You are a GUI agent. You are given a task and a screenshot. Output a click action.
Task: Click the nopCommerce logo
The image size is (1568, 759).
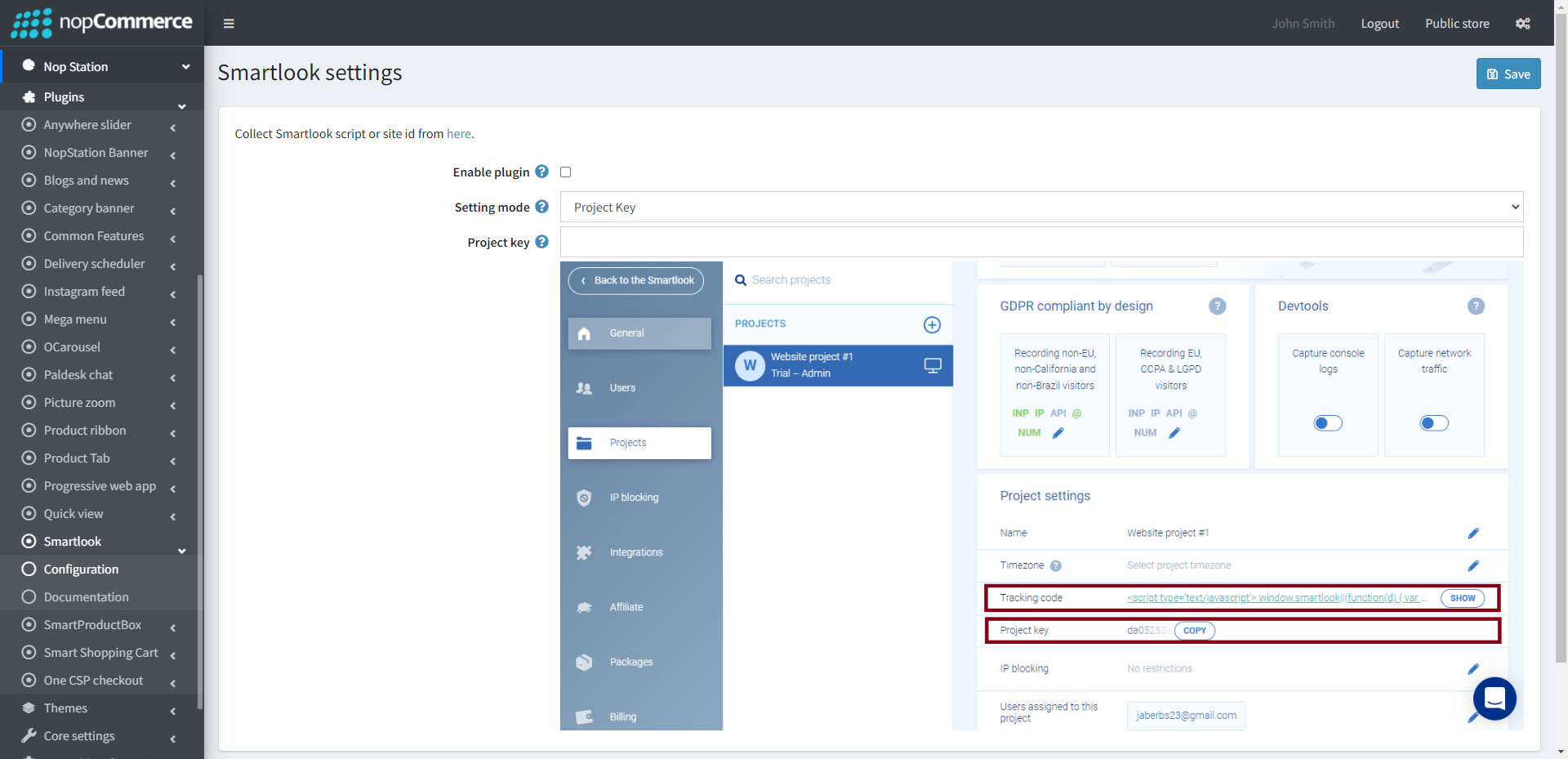(102, 23)
